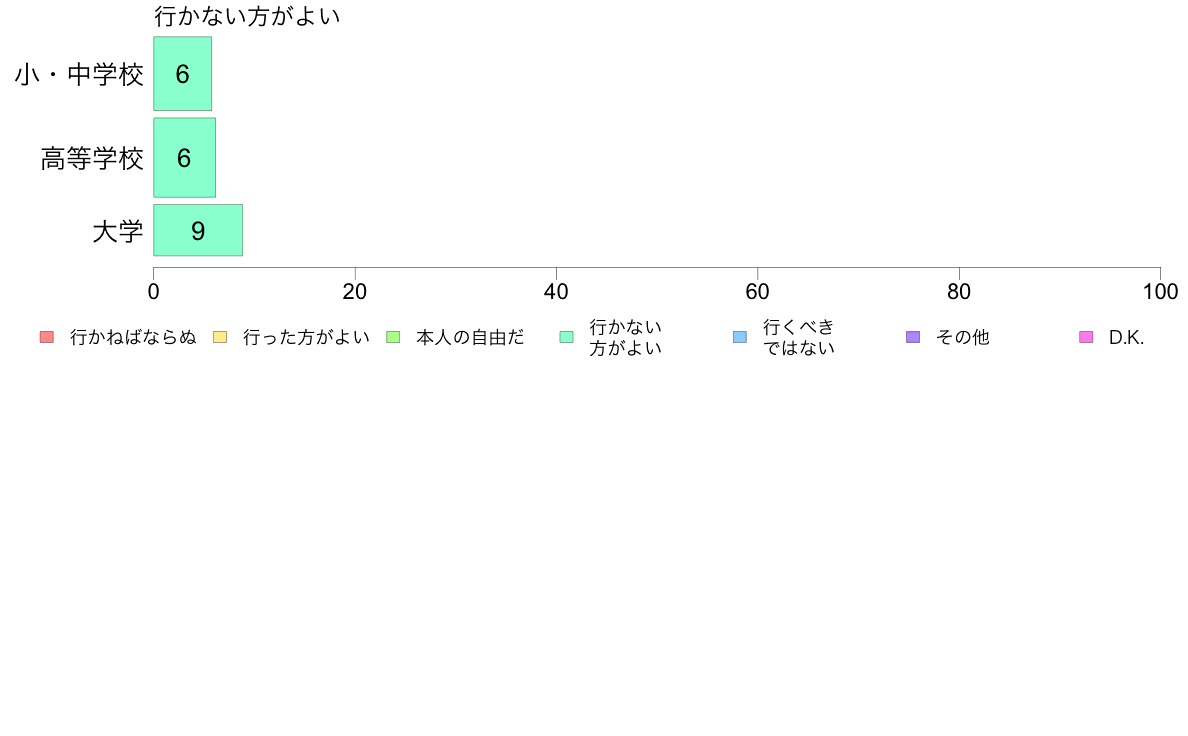
Task: Click the yellow 行った方がよい legend swatch
Action: point(220,337)
